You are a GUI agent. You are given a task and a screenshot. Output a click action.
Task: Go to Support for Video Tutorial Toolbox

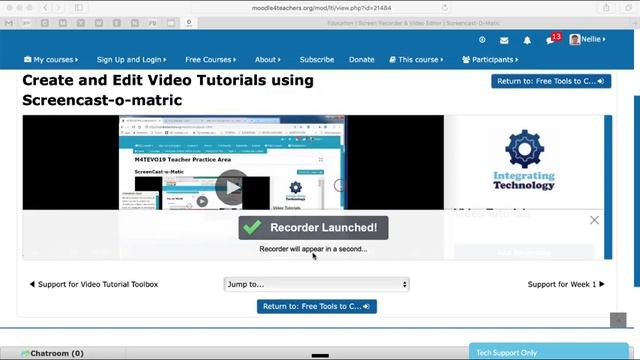pos(94,284)
